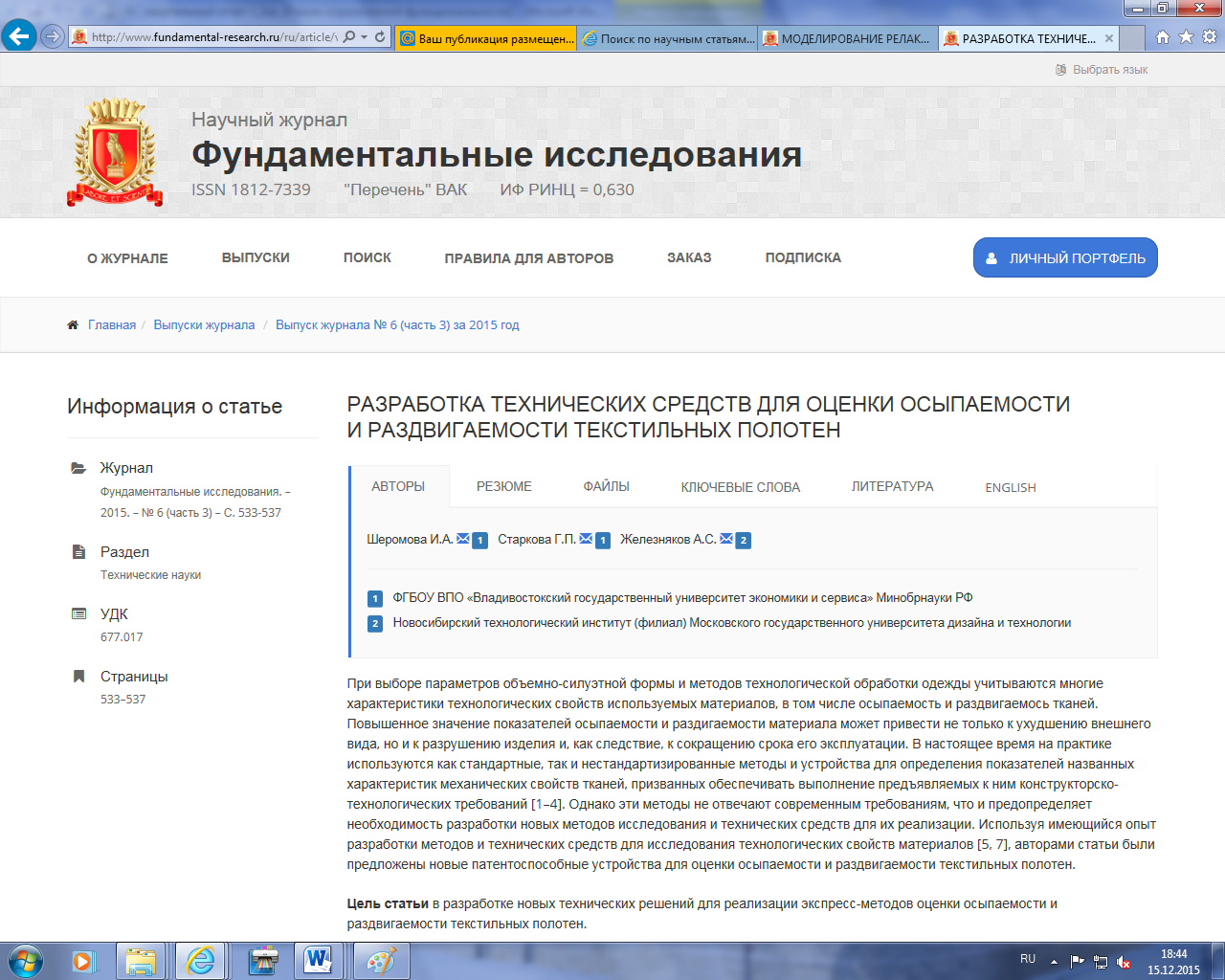Screen dimensions: 1225x980
Task: Open Internet Explorer favorites star icon
Action: pos(1186,37)
